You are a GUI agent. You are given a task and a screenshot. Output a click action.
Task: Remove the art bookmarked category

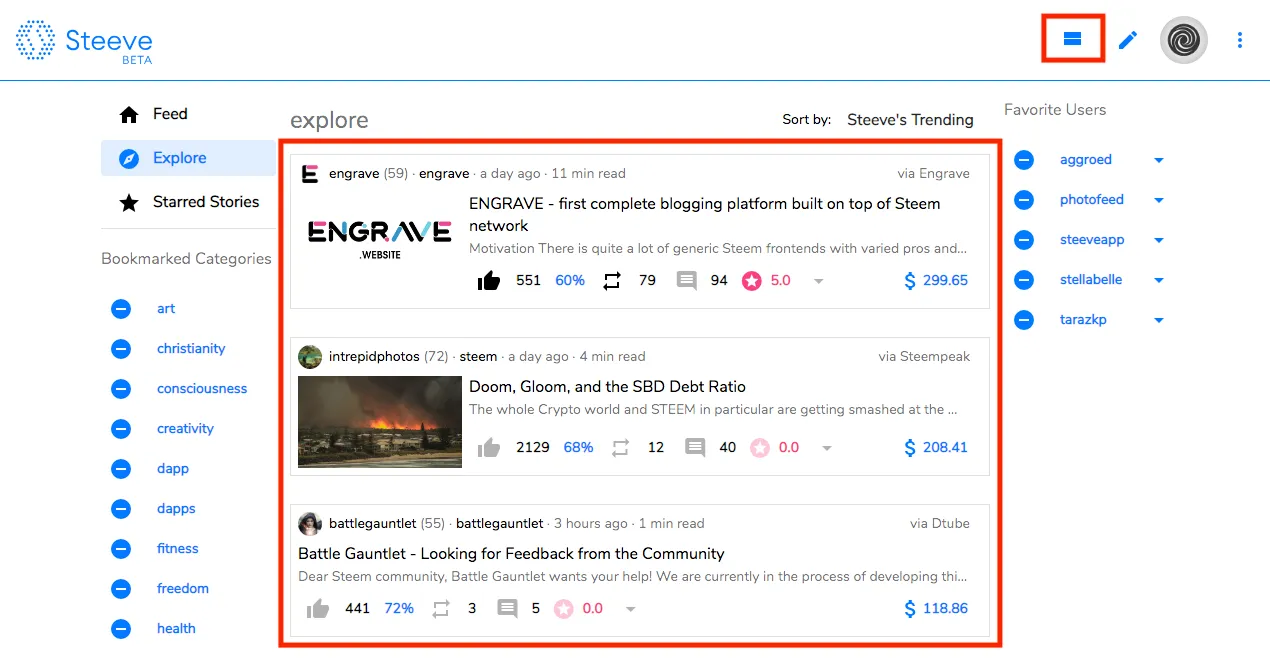point(121,309)
